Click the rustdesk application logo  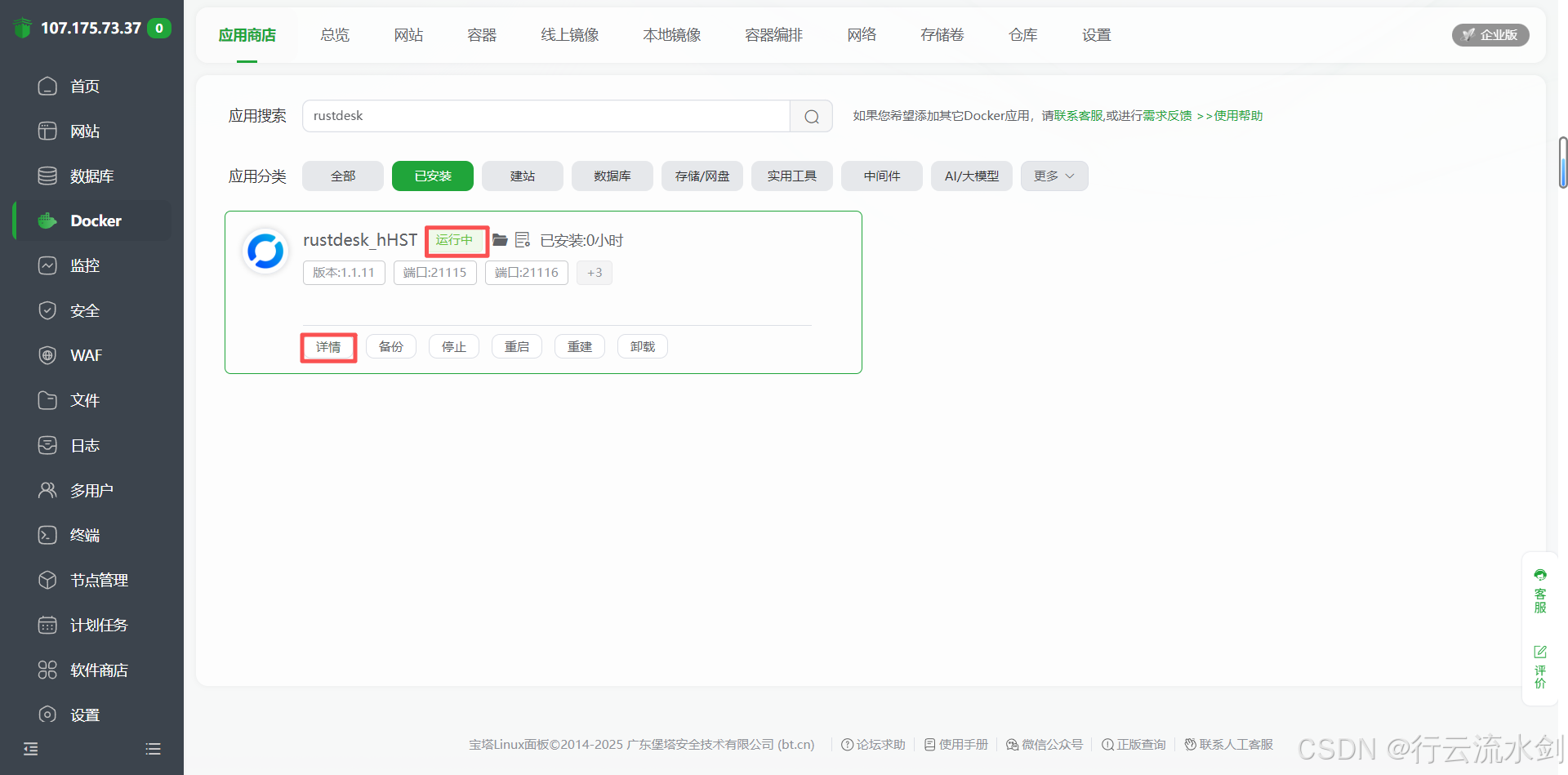click(x=265, y=251)
